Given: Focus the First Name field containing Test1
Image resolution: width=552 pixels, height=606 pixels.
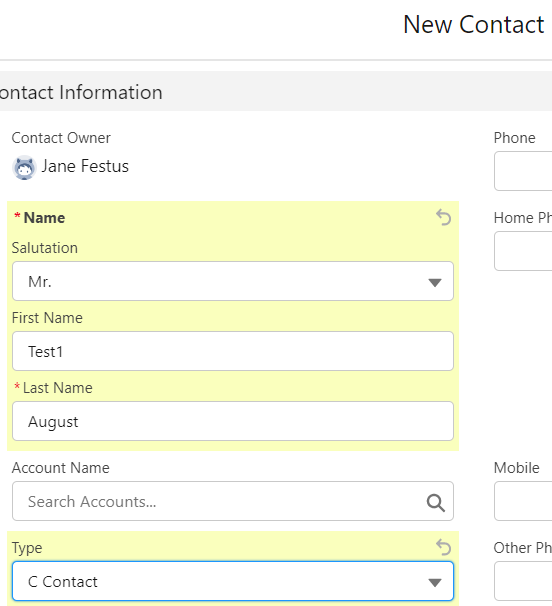Looking at the screenshot, I should 233,351.
